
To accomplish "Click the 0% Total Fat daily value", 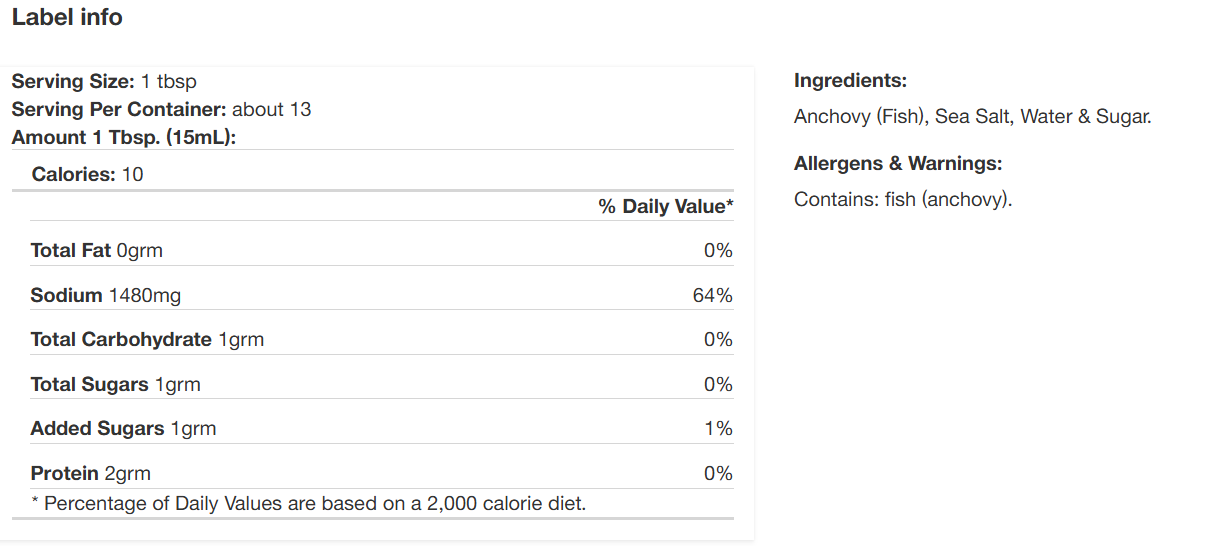I will [x=718, y=250].
